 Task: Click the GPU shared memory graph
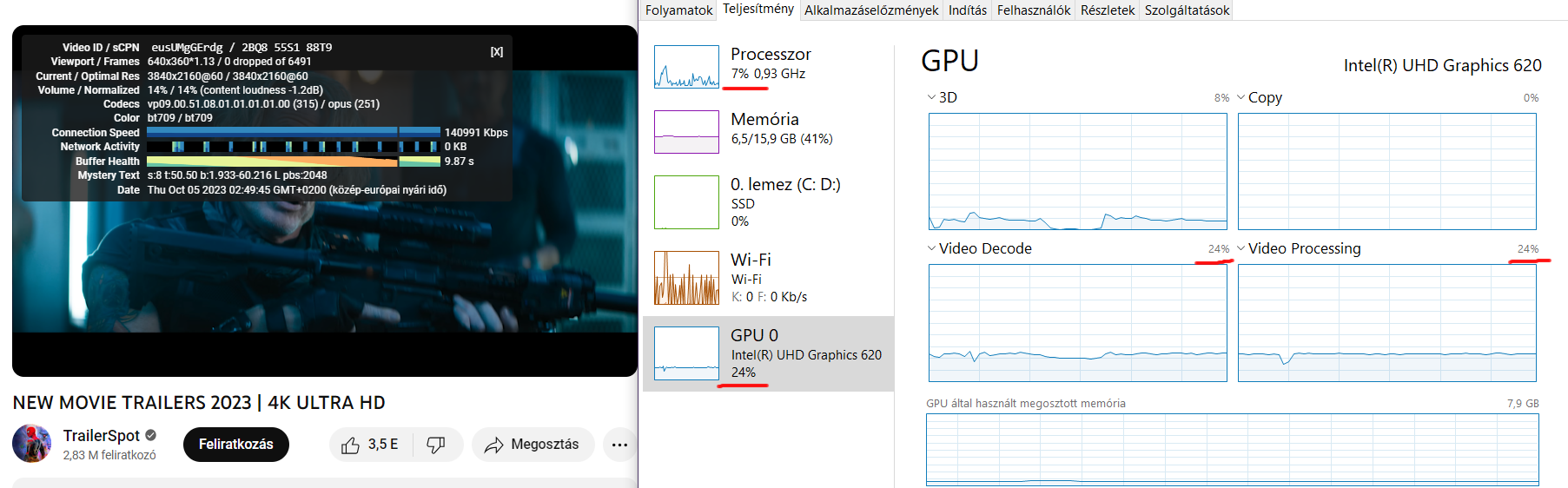1233,450
